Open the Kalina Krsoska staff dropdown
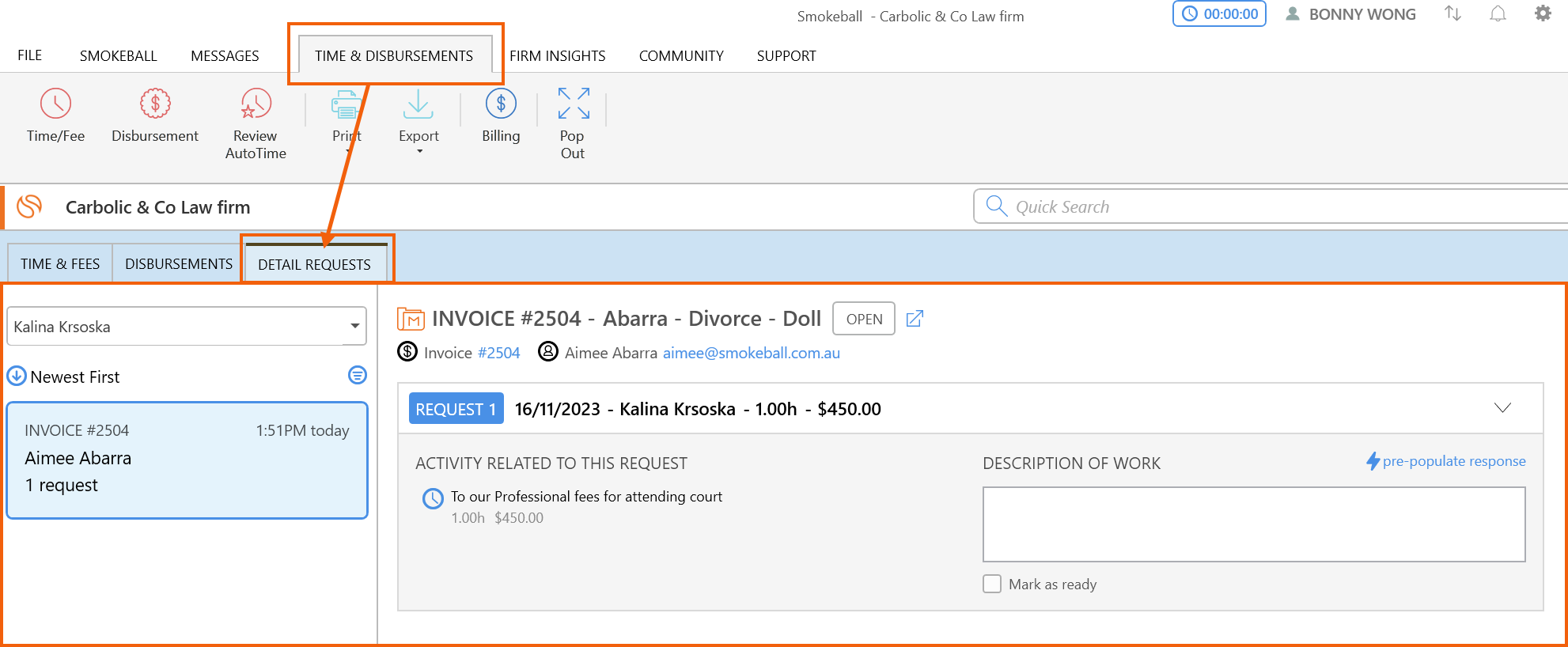The width and height of the screenshot is (1568, 647). pos(187,327)
